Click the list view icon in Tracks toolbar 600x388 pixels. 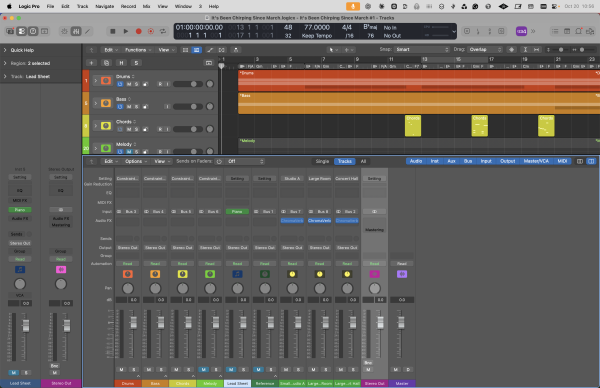click(x=185, y=50)
